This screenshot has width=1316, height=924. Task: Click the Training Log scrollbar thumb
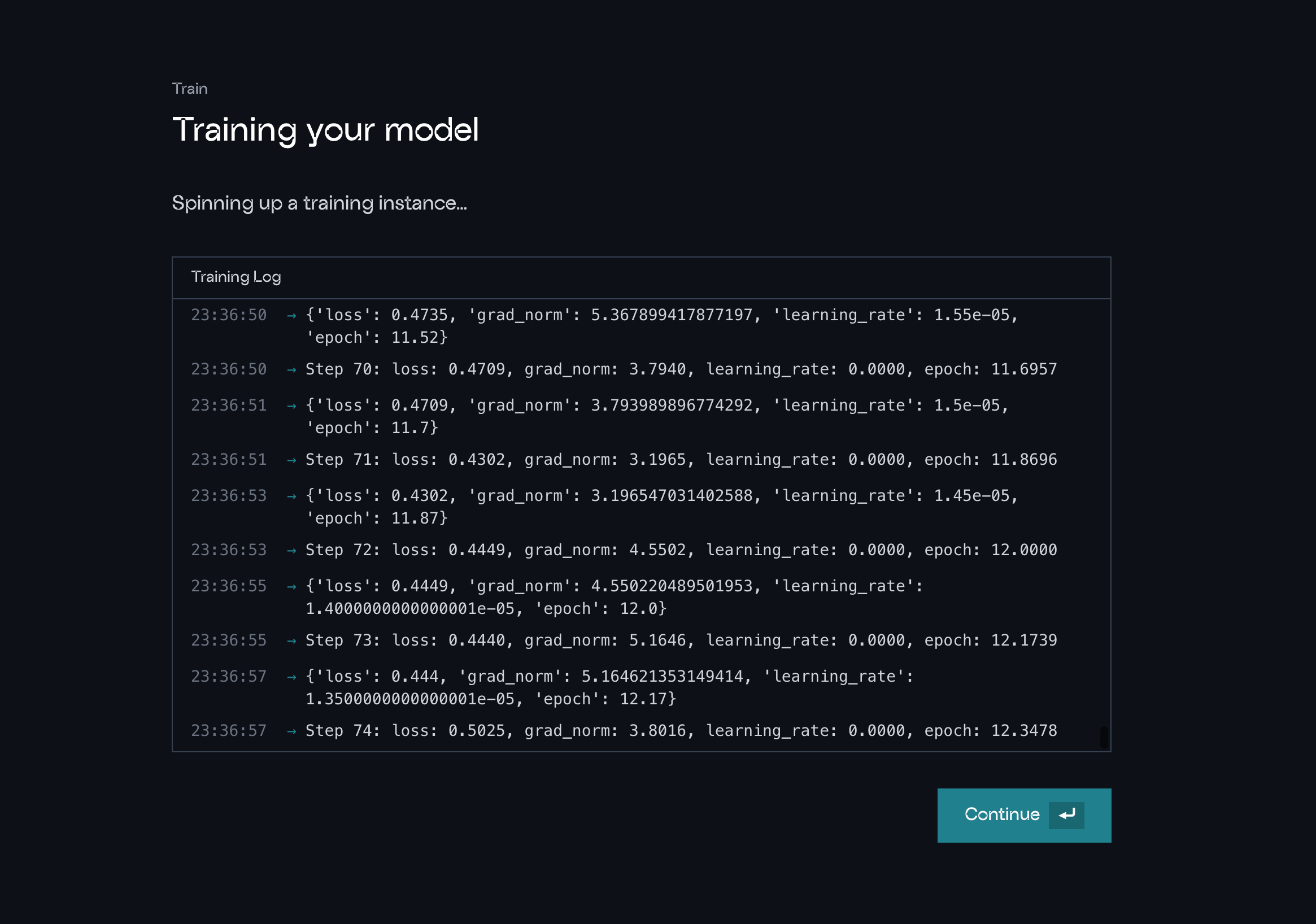[x=1104, y=736]
